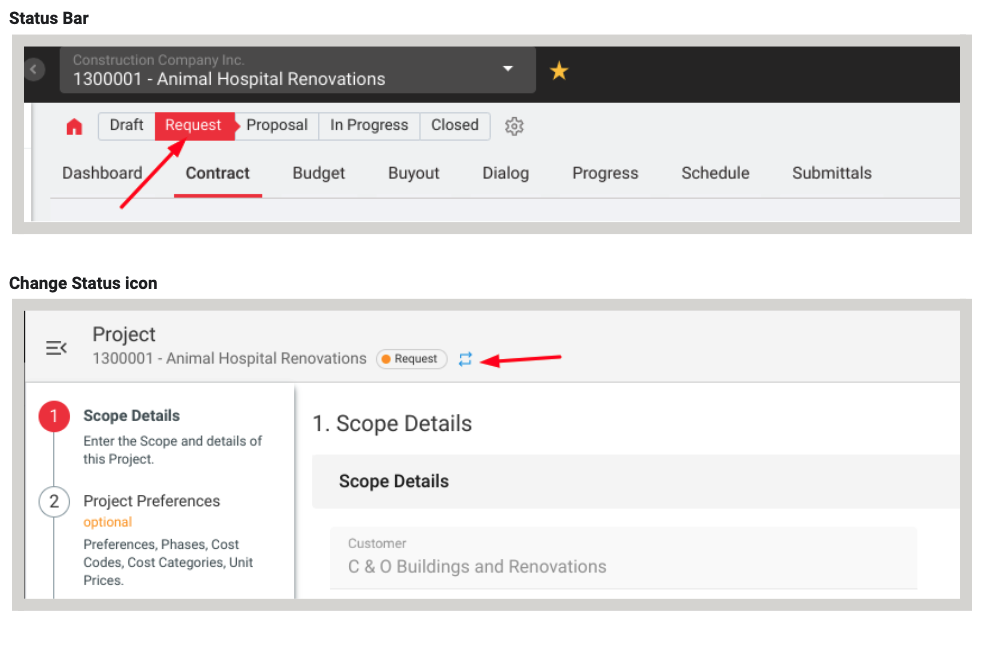Viewport: 988px width, 647px height.
Task: Click the Customer input field
Action: tap(623, 558)
